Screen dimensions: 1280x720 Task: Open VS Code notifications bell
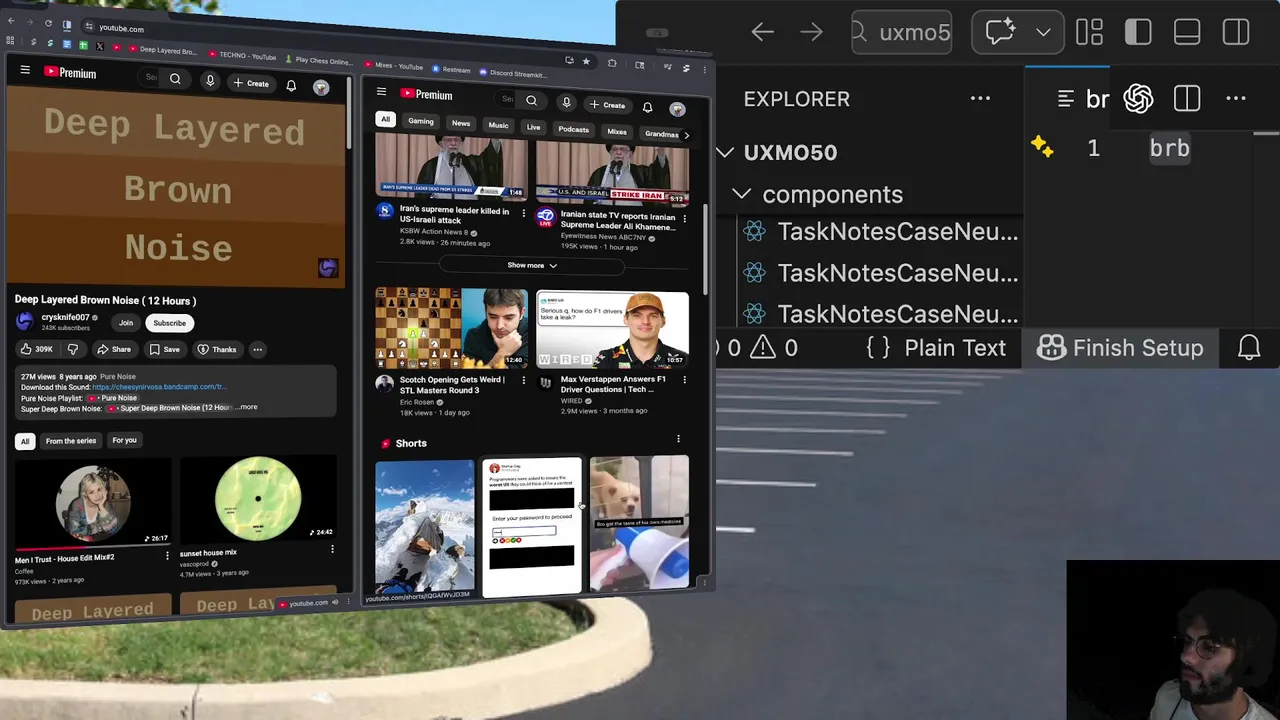[1249, 348]
